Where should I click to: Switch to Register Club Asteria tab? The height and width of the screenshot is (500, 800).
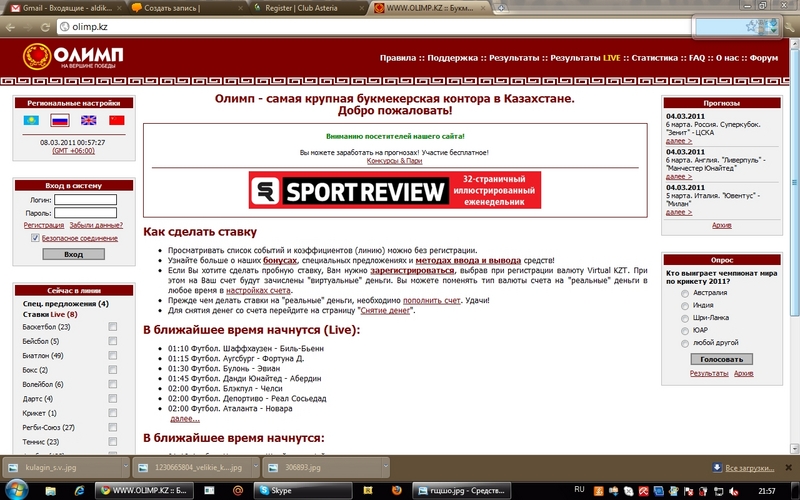click(308, 8)
